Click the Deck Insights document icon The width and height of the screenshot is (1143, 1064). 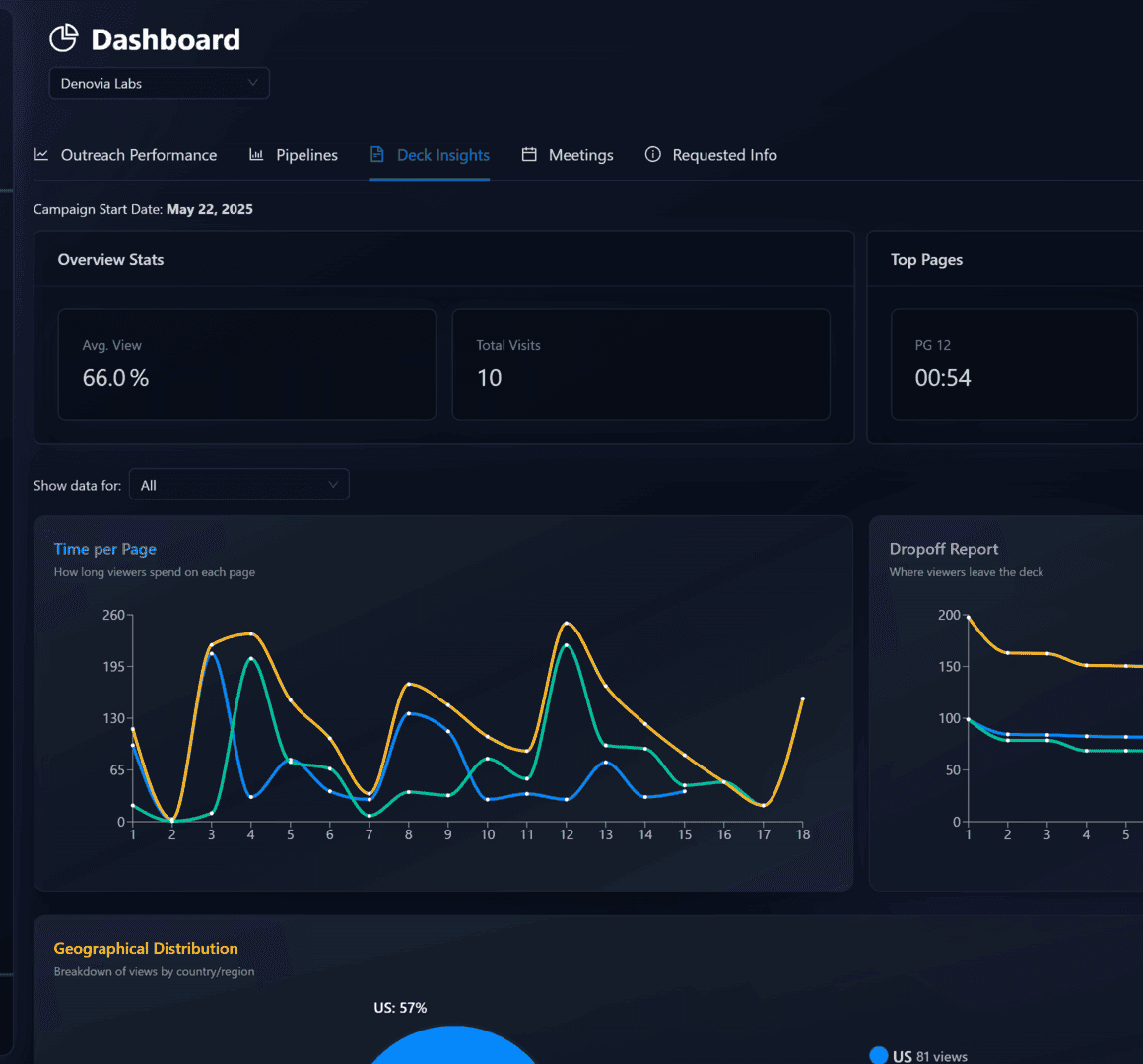click(376, 154)
